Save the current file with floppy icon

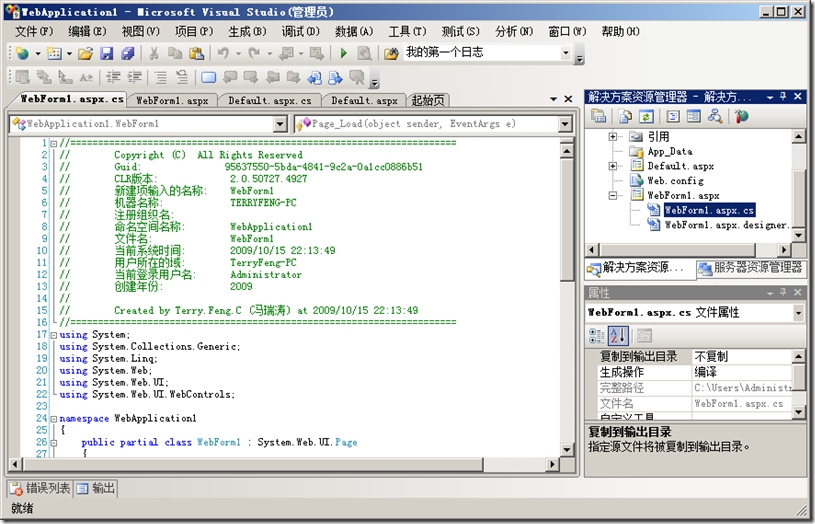(107, 53)
